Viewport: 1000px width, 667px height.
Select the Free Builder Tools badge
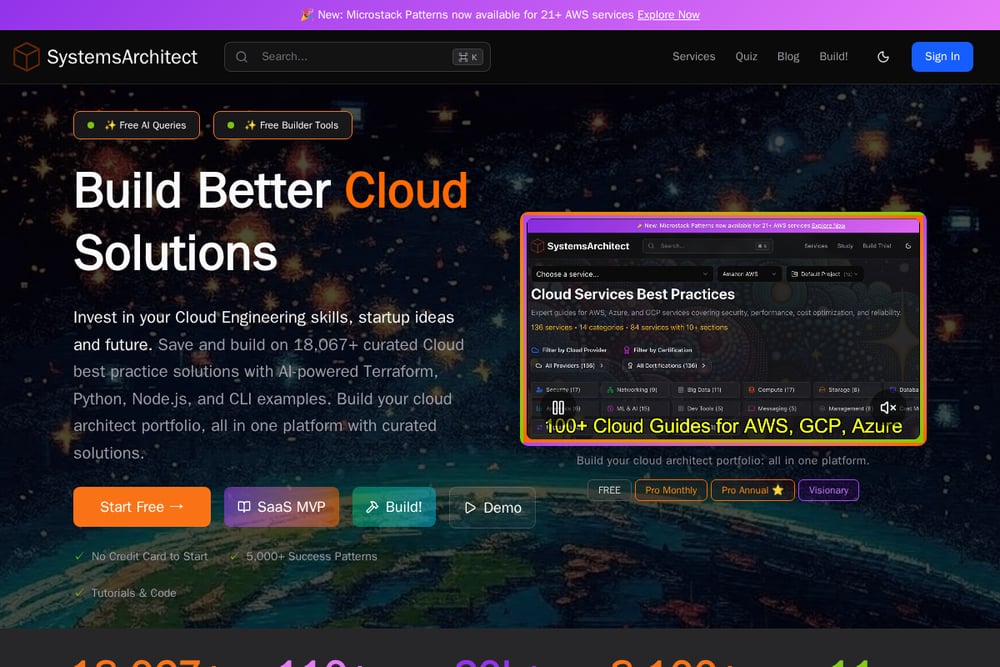tap(283, 125)
